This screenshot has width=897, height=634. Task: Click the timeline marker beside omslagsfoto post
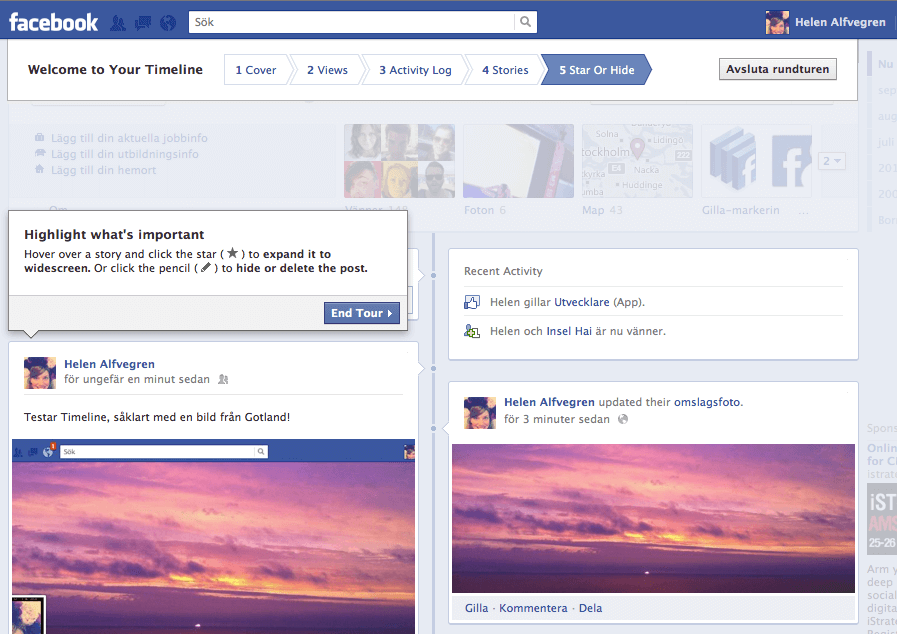[434, 428]
